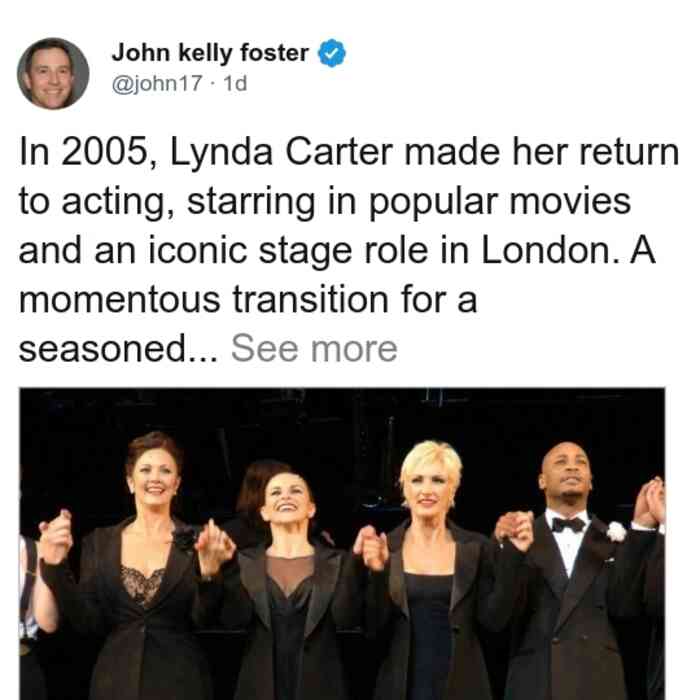Viewport: 700px width, 700px height.
Task: Click the blue verified badge
Action: pos(332,53)
